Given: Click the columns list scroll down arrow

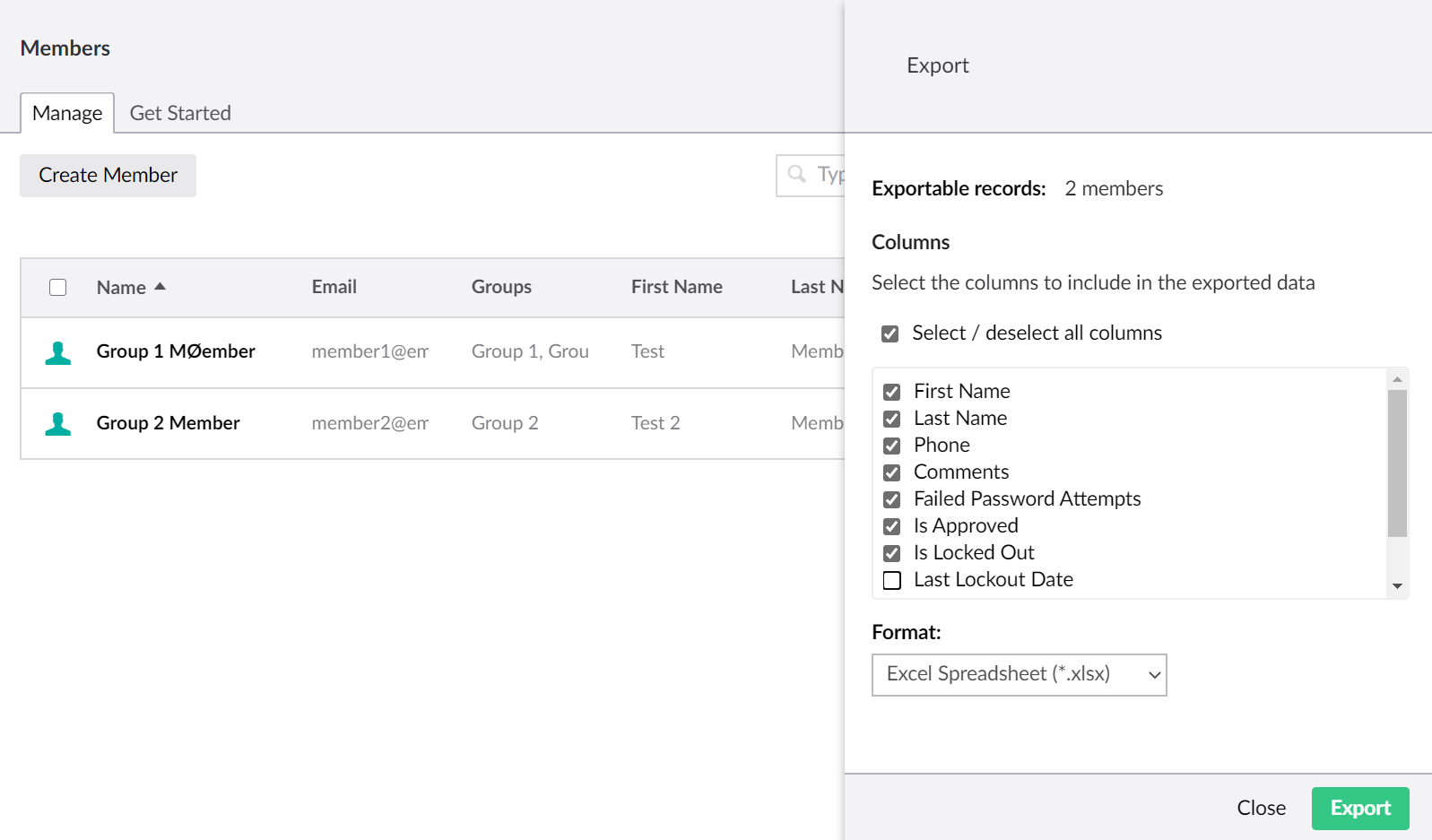Looking at the screenshot, I should tap(1397, 586).
